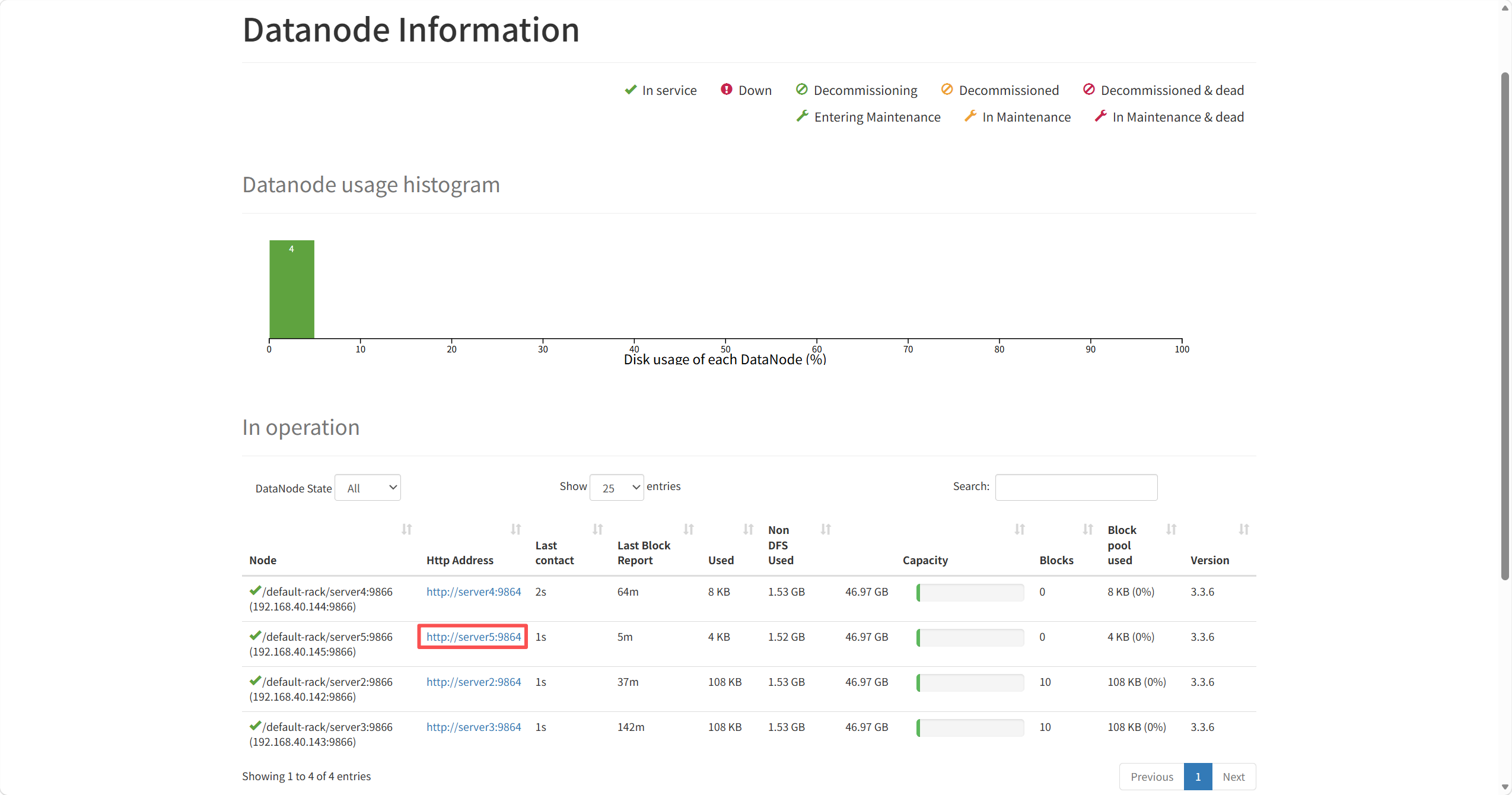Click the Blocks column header
Image resolution: width=1512 pixels, height=795 pixels.
1056,560
